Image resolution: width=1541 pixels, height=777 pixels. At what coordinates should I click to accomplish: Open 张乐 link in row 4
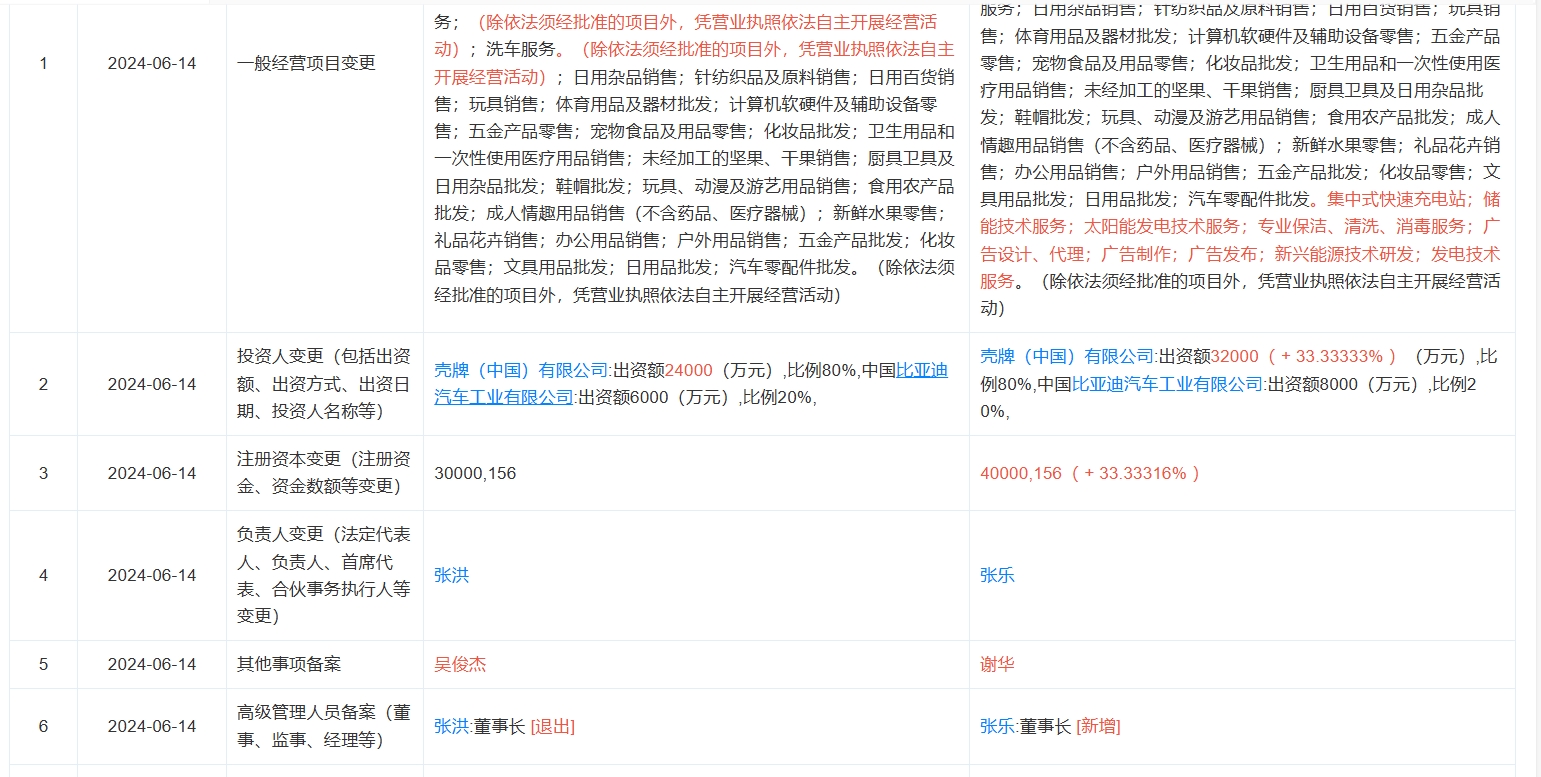[x=998, y=575]
